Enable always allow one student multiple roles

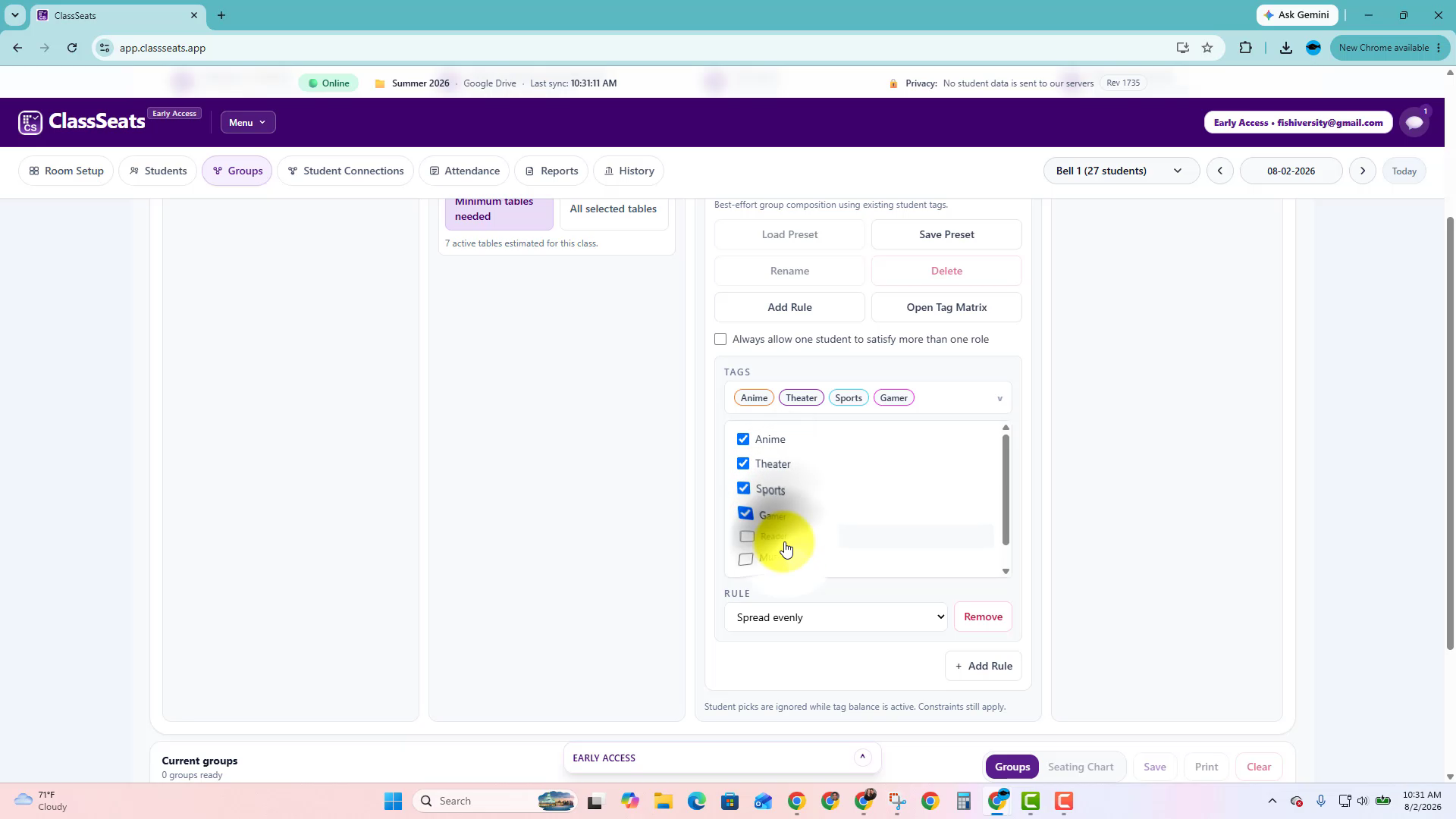(720, 339)
